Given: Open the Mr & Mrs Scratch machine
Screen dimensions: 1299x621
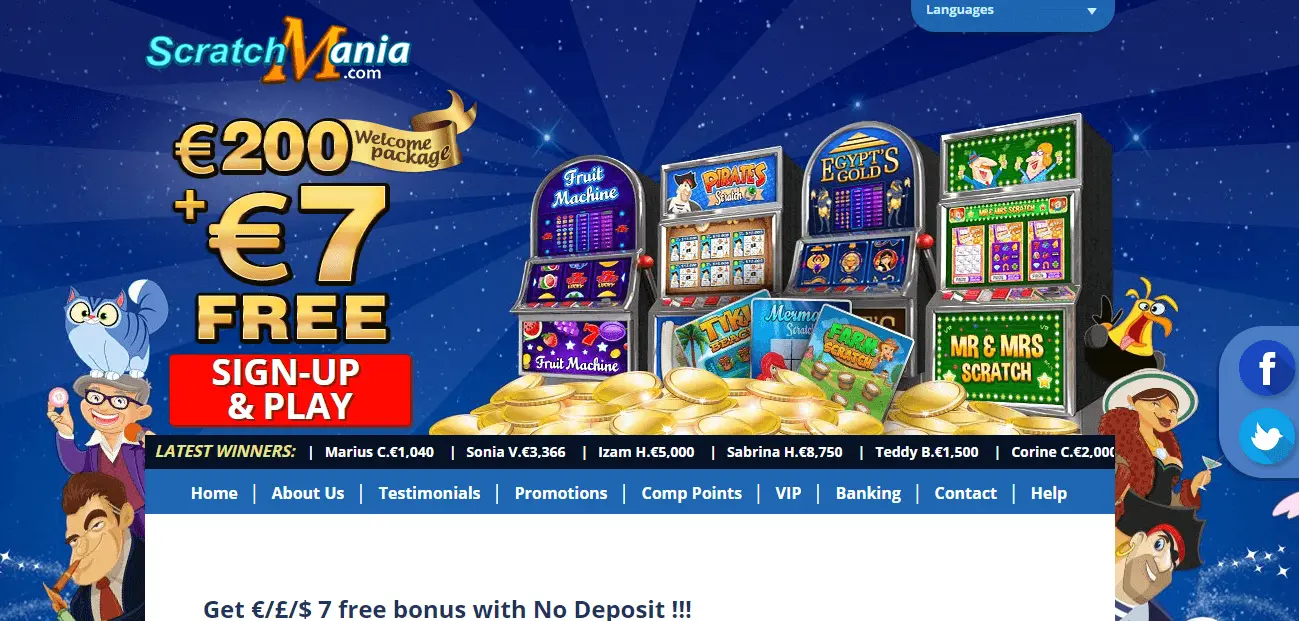Looking at the screenshot, I should pyautogui.click(x=1008, y=265).
